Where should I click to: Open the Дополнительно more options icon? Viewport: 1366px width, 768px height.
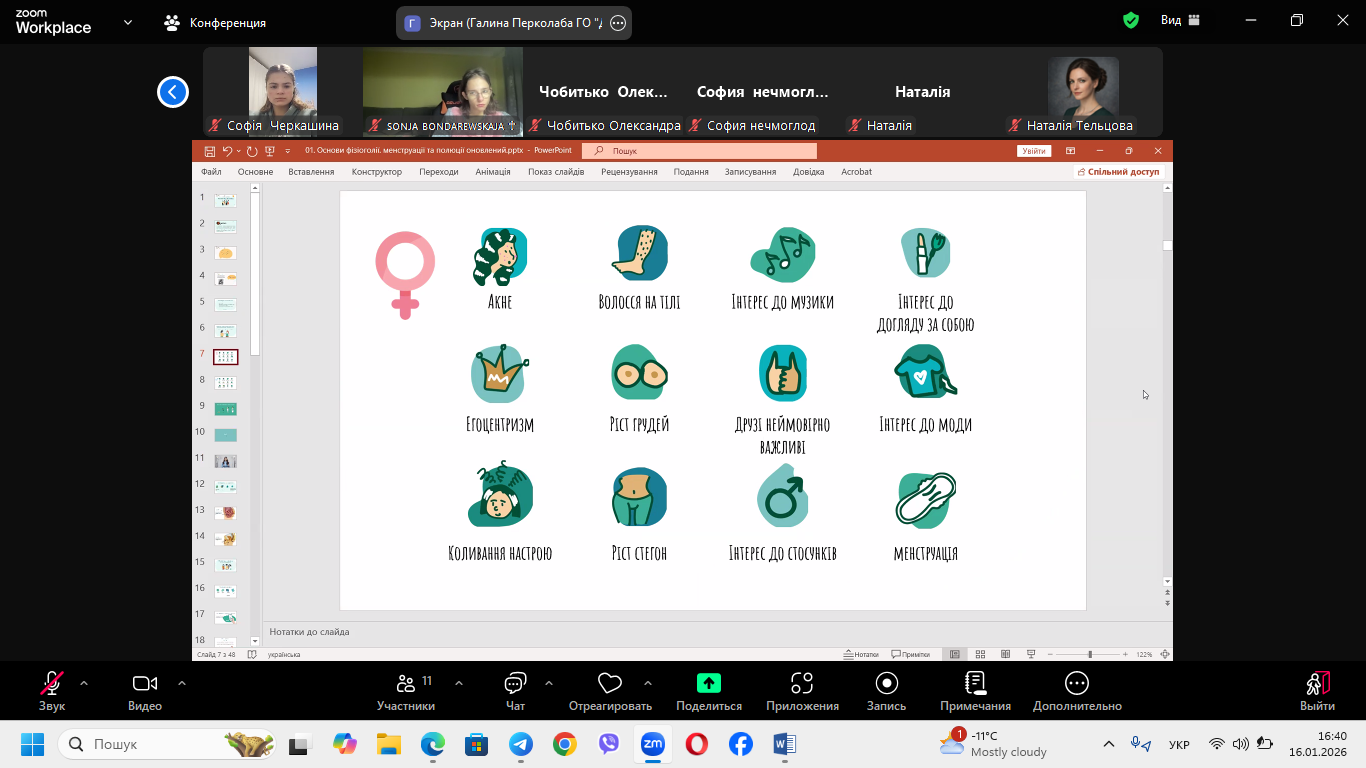click(x=1077, y=684)
